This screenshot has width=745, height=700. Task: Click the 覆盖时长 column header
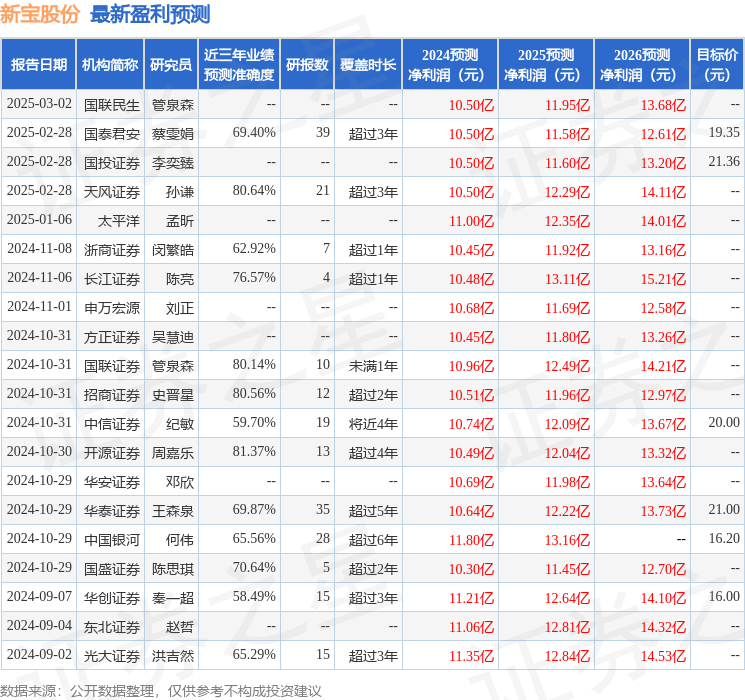pyautogui.click(x=368, y=64)
